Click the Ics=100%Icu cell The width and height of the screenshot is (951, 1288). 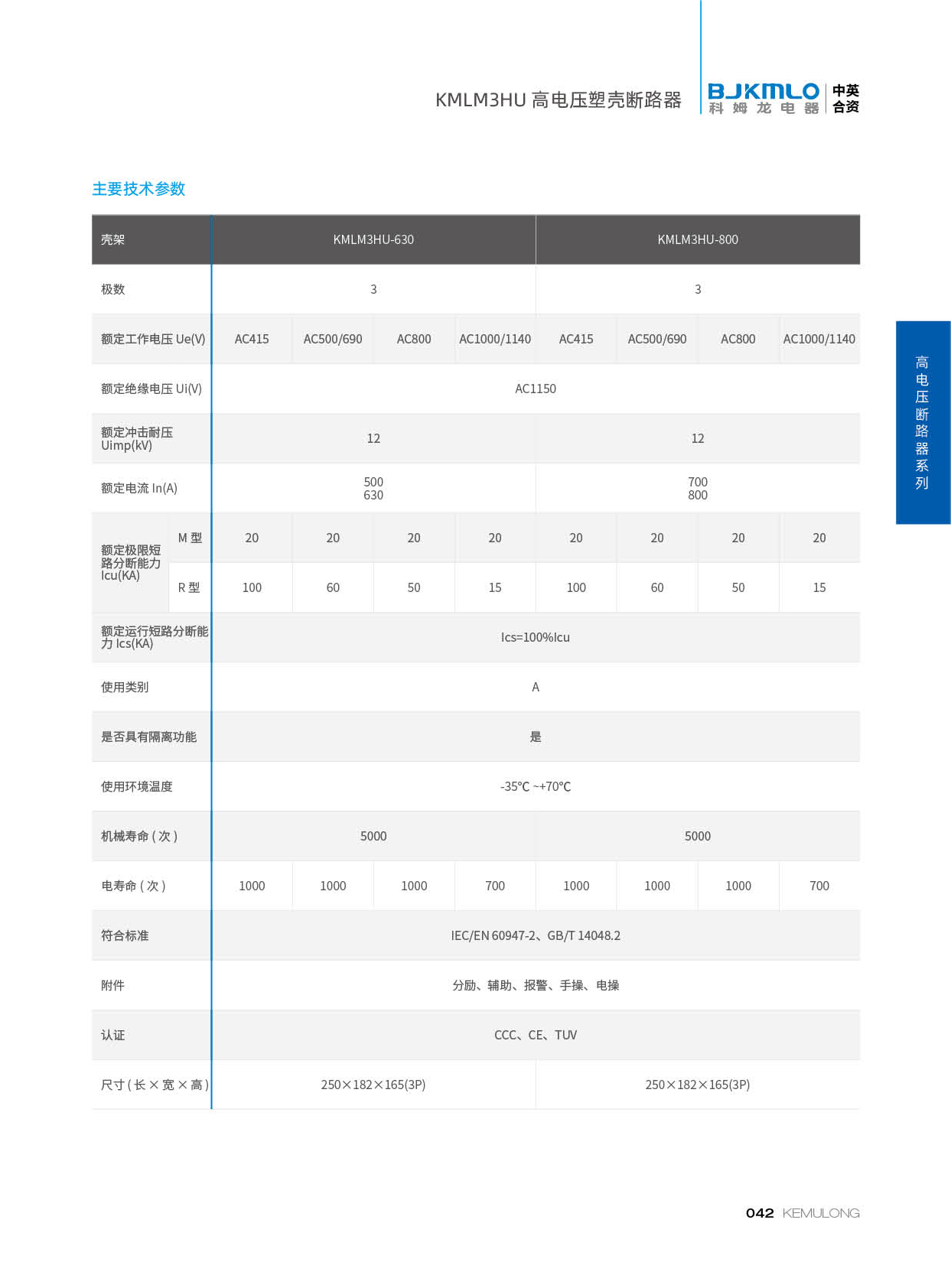pyautogui.click(x=535, y=637)
